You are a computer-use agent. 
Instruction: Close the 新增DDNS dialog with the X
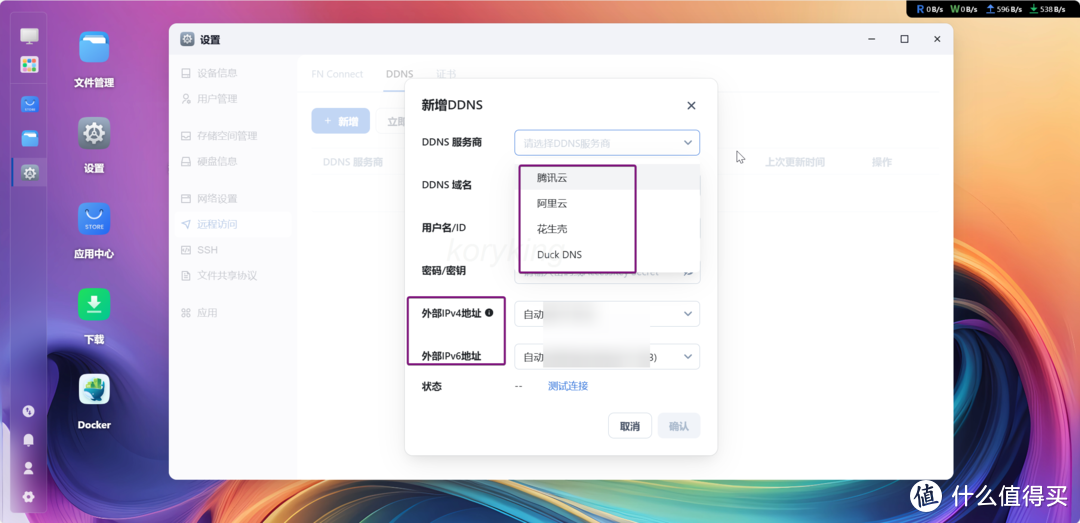pyautogui.click(x=691, y=105)
